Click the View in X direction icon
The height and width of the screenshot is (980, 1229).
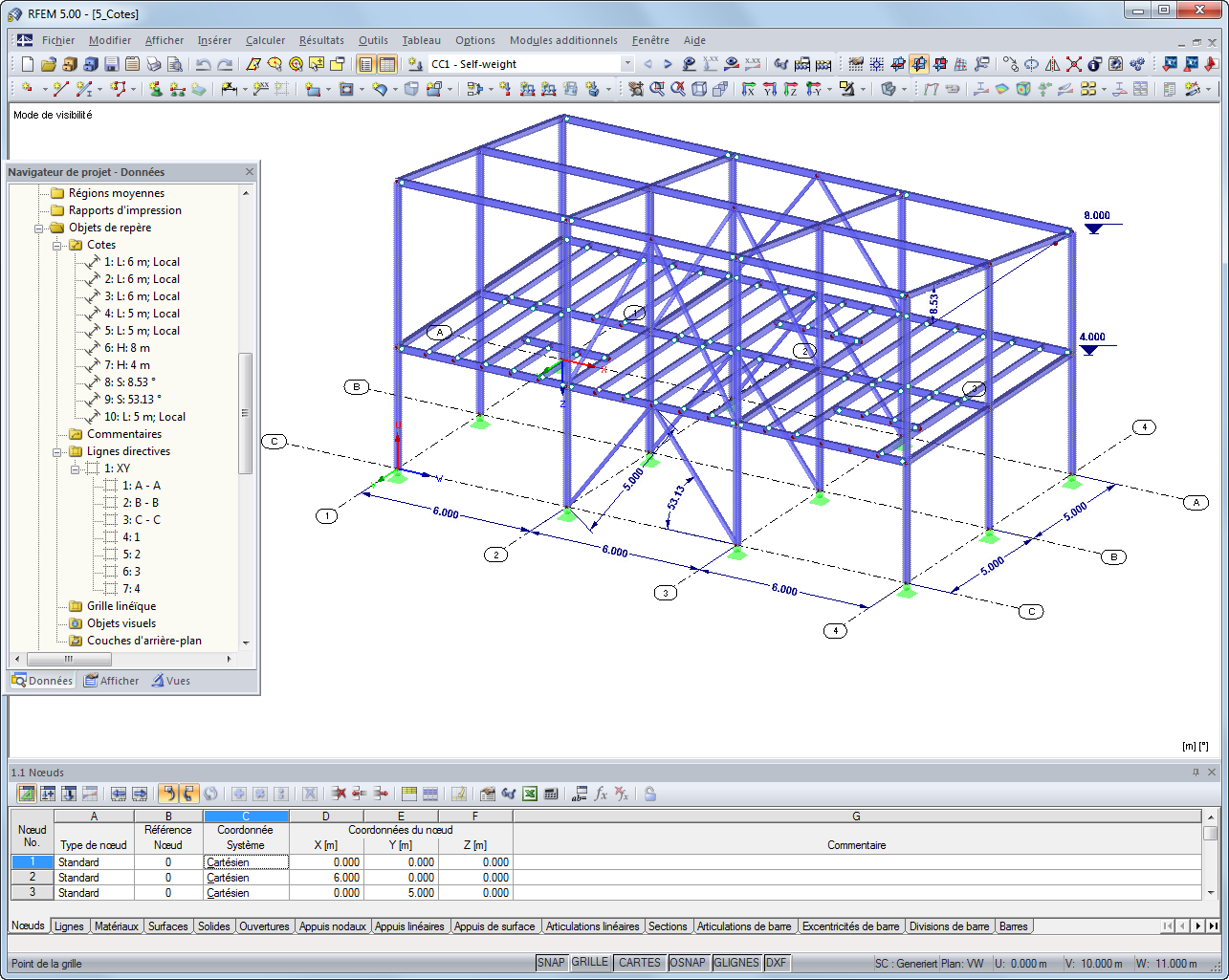[748, 89]
